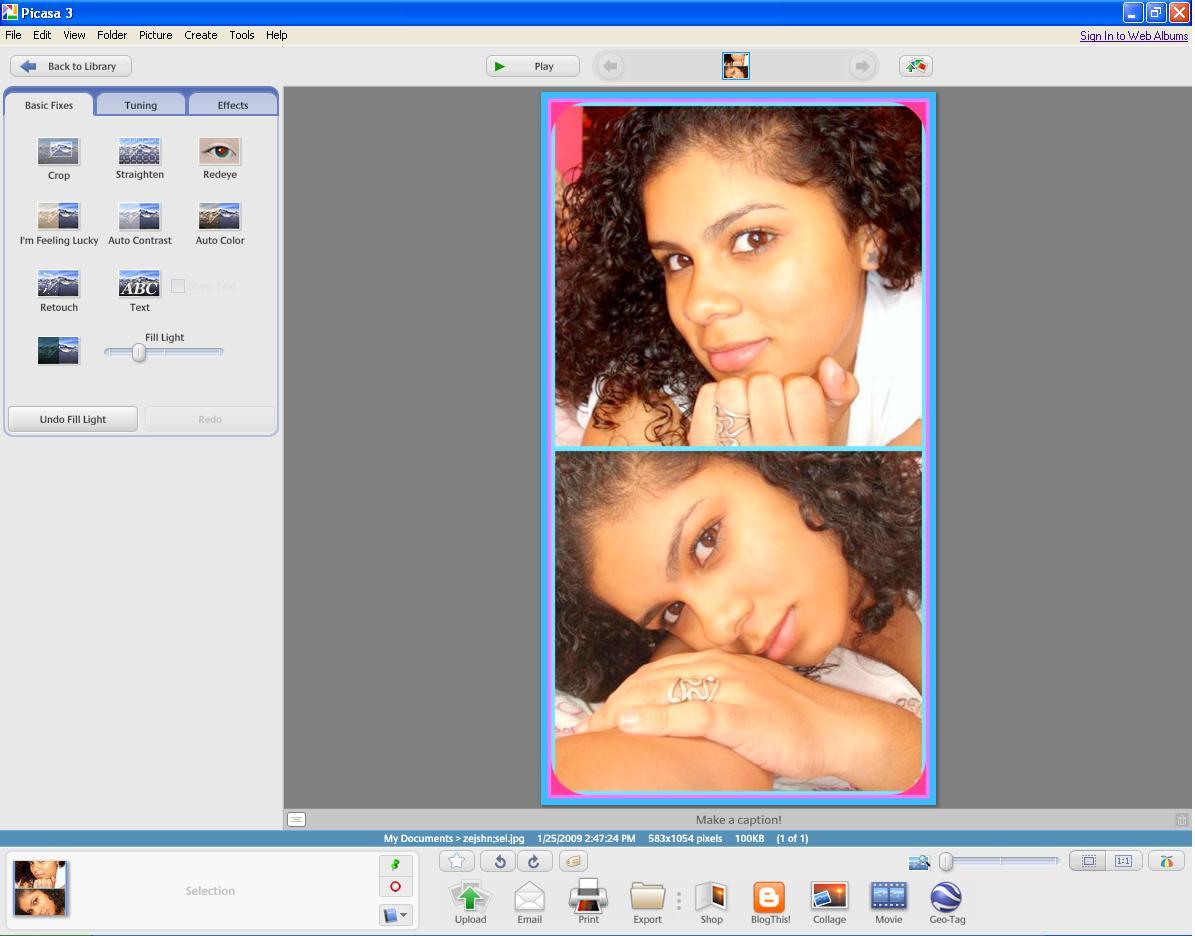Click the file path My Documents > zejshn;sel.jpg

pyautogui.click(x=453, y=838)
